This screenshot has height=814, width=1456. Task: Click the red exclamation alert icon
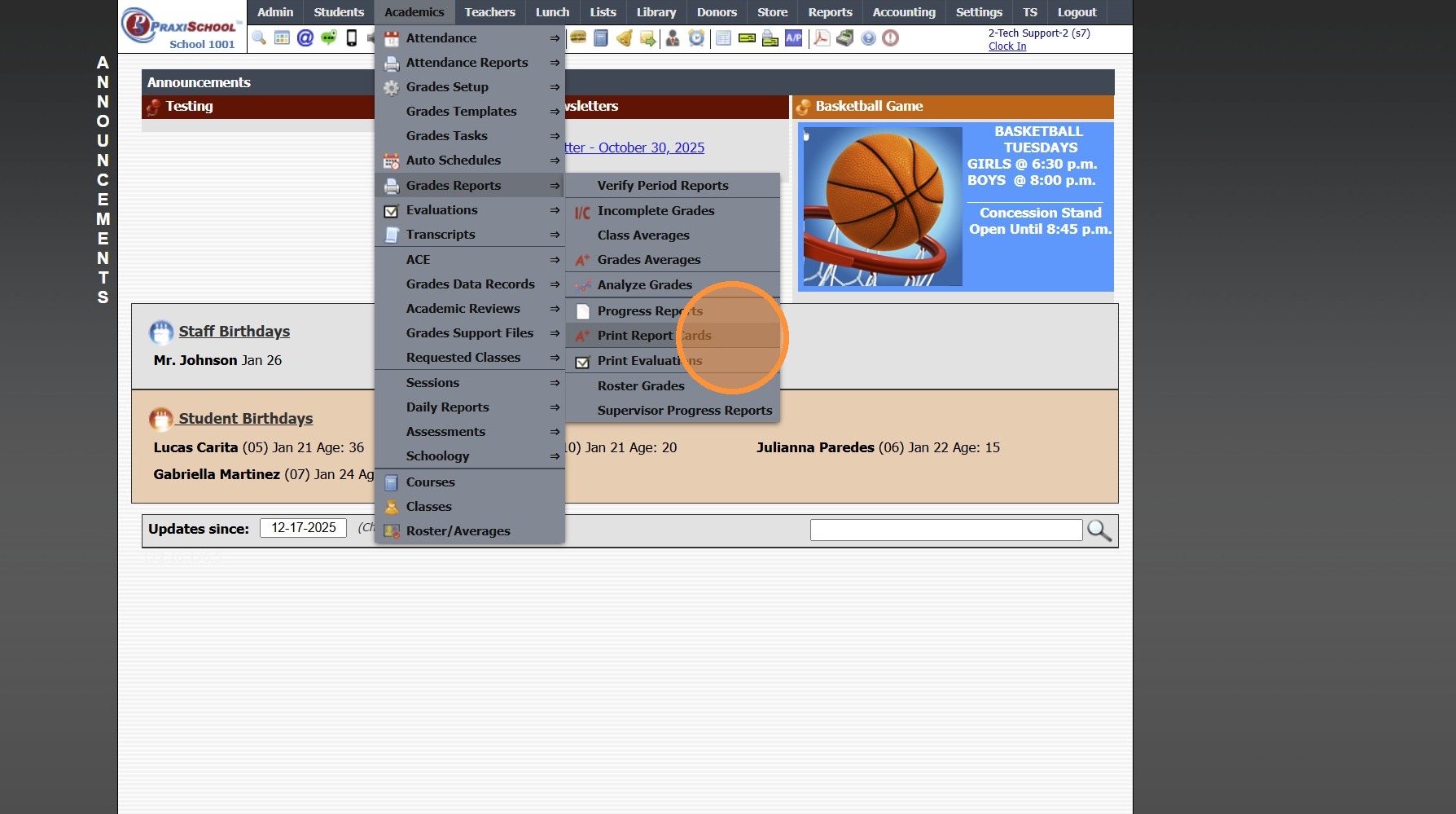891,38
